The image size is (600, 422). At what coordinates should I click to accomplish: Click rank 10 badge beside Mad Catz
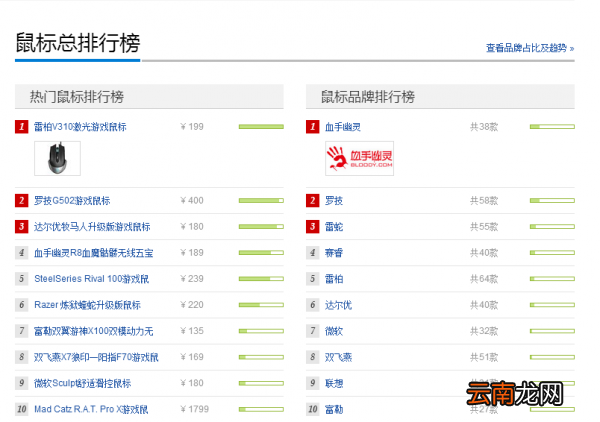21,409
